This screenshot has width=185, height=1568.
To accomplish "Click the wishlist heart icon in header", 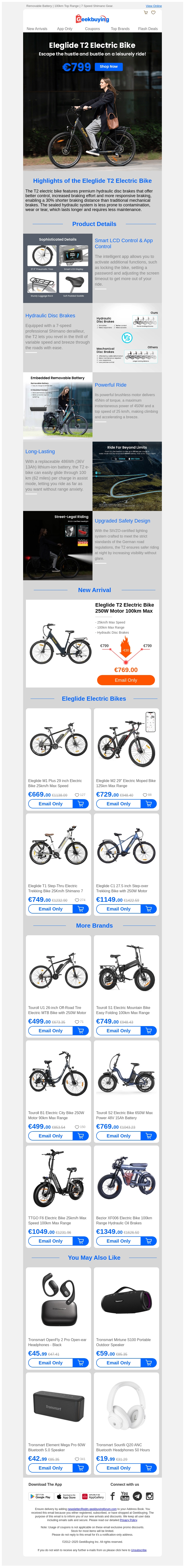I will tap(153, 12).
